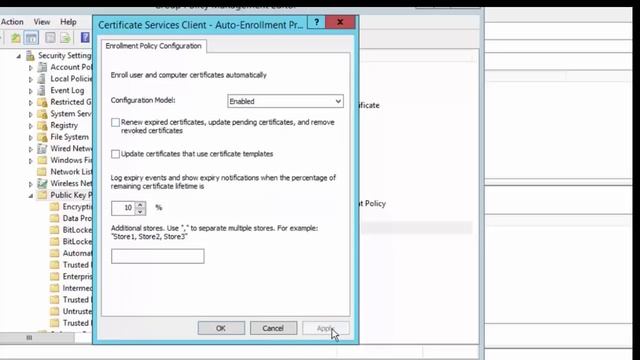Select the Untrusted Certificates folder icon
Viewport: 640px width, 360px height.
pyautogui.click(x=54, y=311)
